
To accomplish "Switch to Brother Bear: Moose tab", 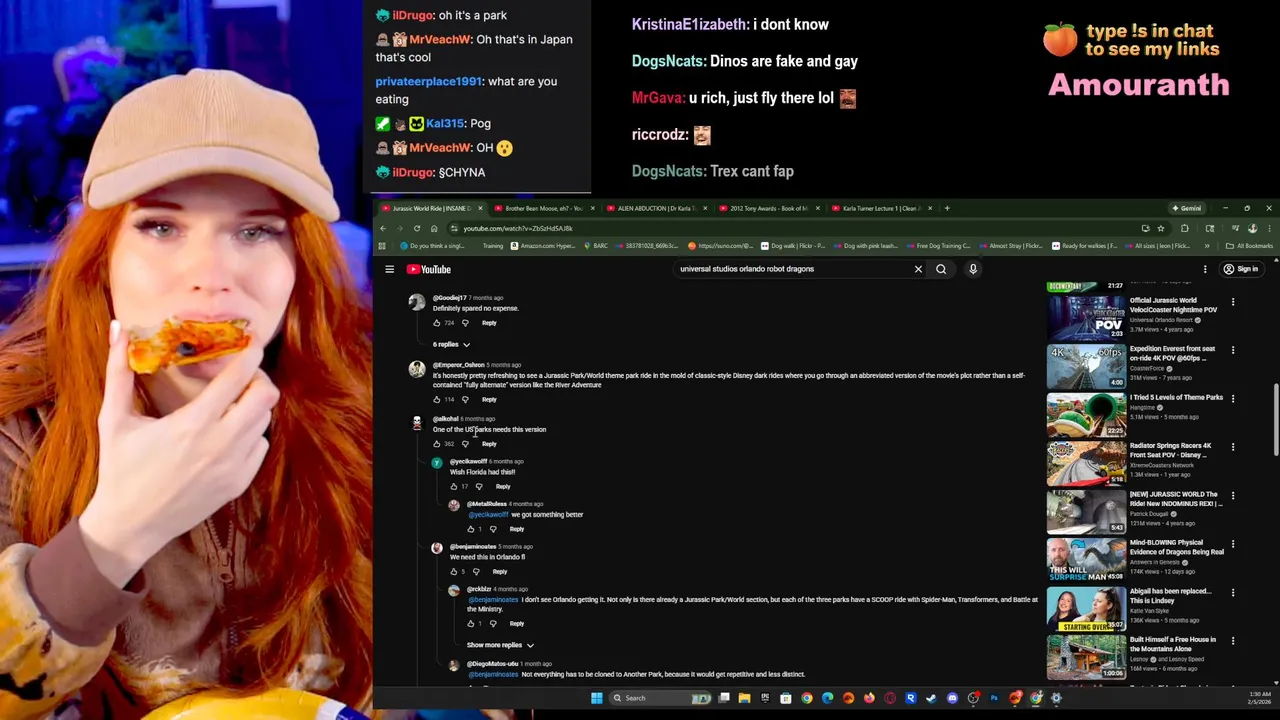I will tap(543, 208).
